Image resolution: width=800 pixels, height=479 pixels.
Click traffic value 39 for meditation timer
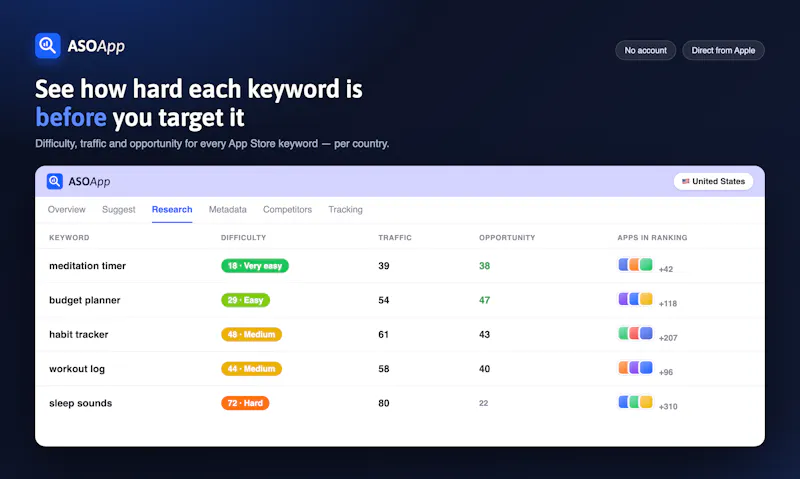coord(384,266)
